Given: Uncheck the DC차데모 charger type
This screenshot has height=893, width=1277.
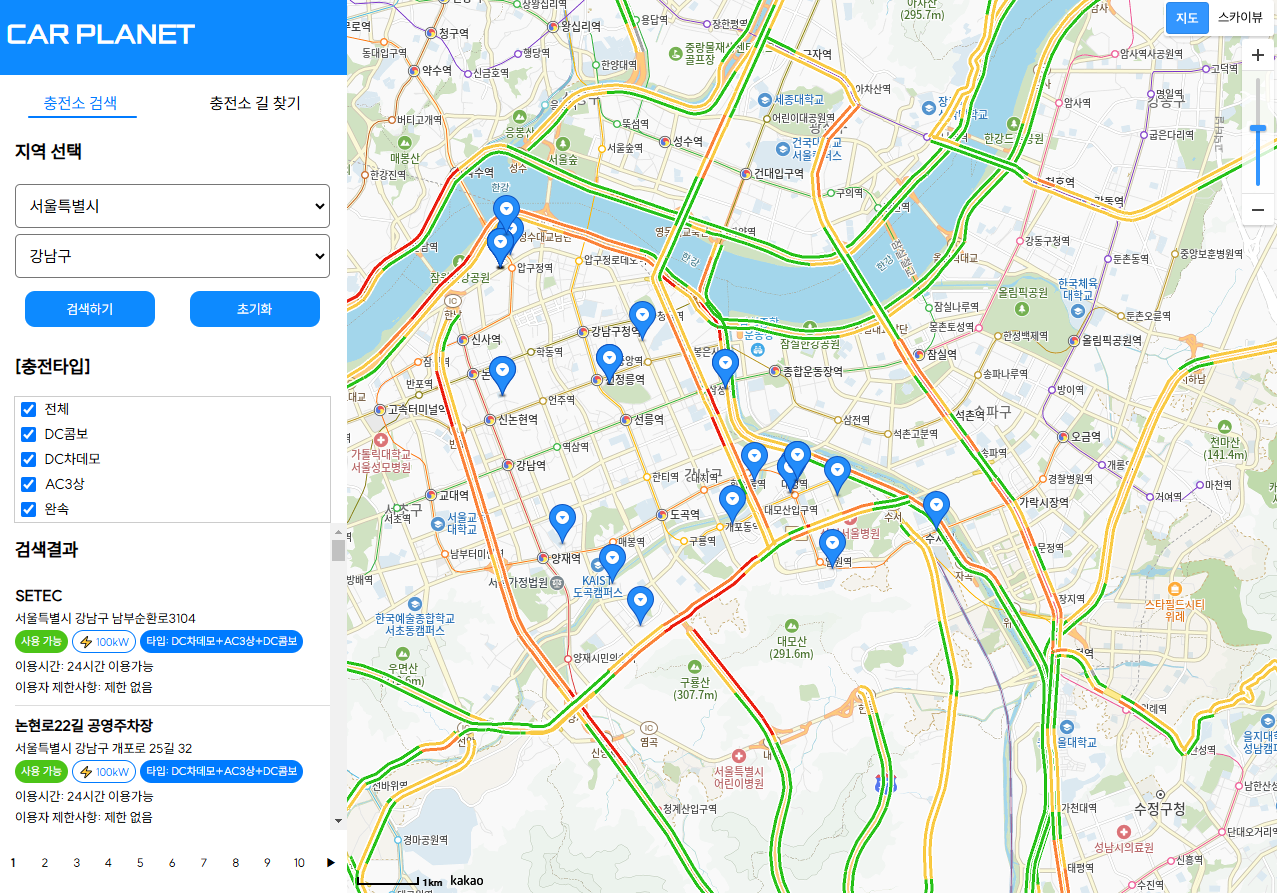Looking at the screenshot, I should coord(29,459).
